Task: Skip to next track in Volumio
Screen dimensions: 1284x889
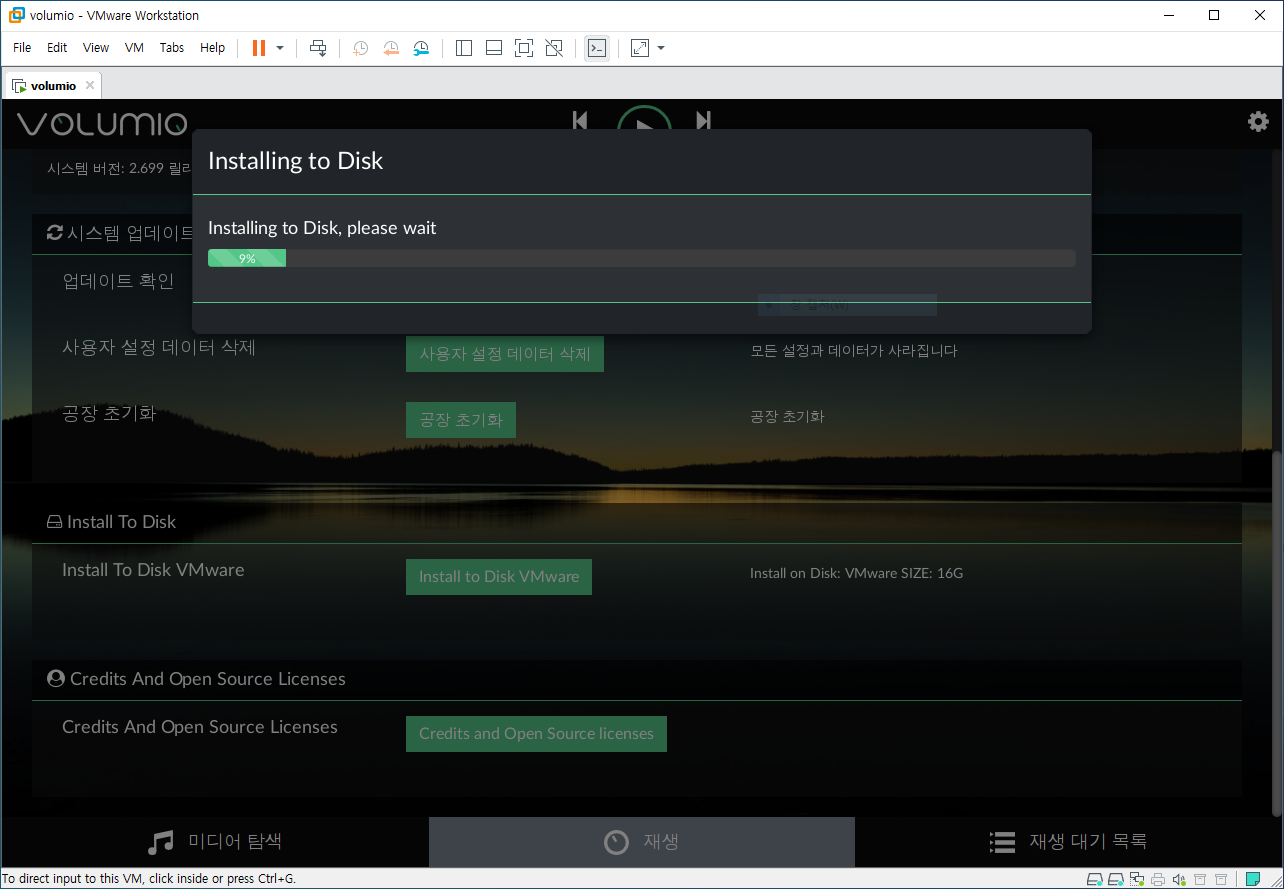Action: (703, 120)
